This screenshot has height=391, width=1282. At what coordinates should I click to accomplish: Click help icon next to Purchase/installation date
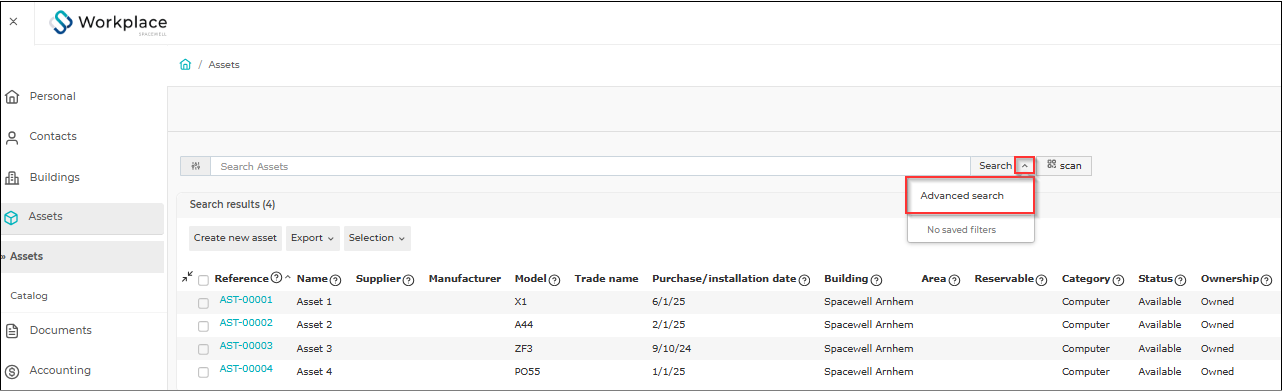click(x=804, y=280)
